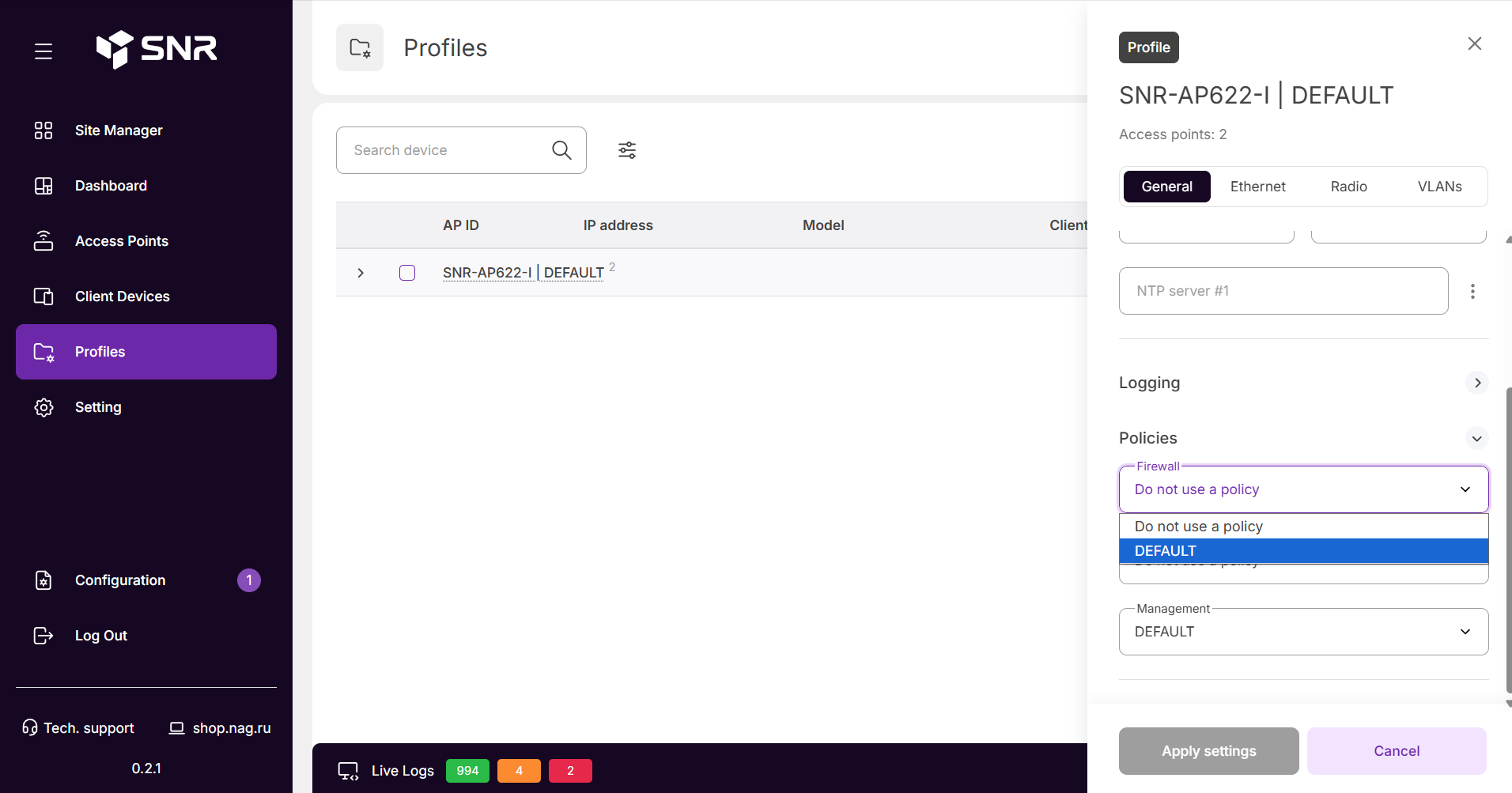Open the Firewall policy dropdown
1512x793 pixels.
[x=1303, y=489]
